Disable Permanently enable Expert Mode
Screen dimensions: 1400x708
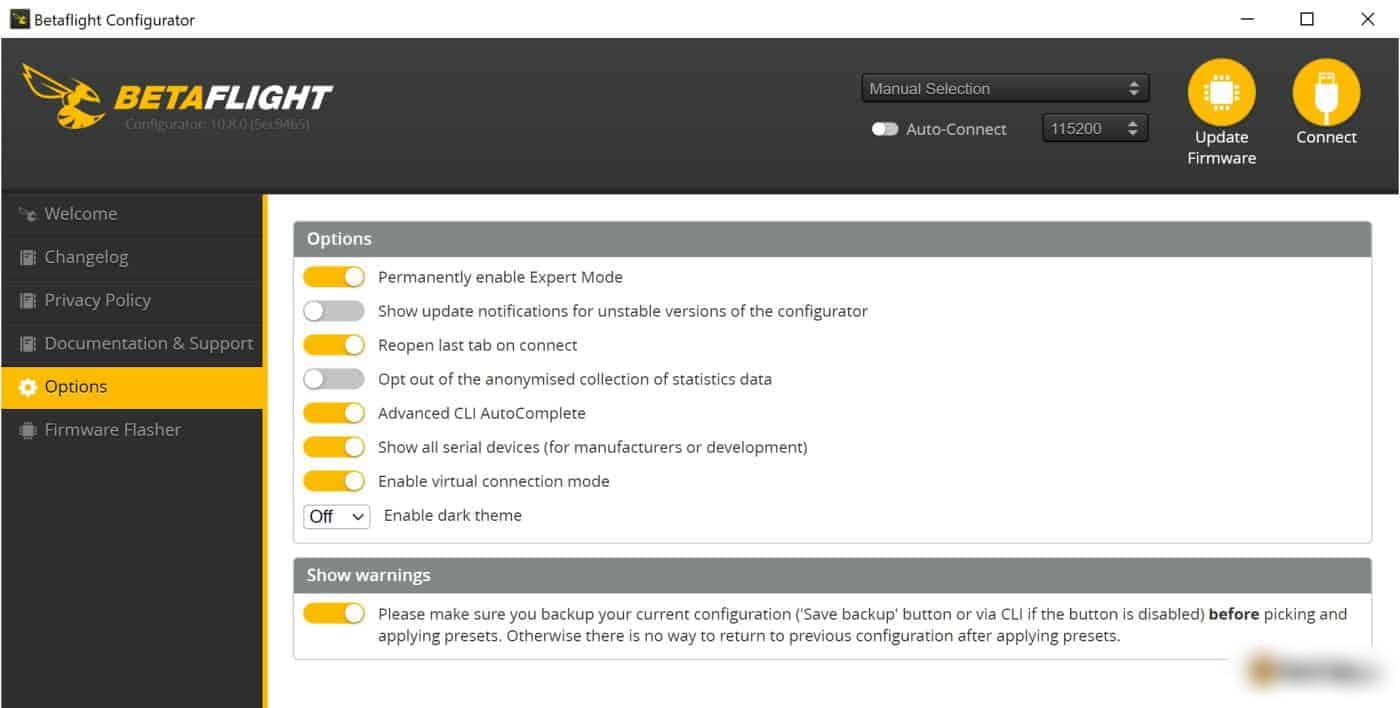334,277
